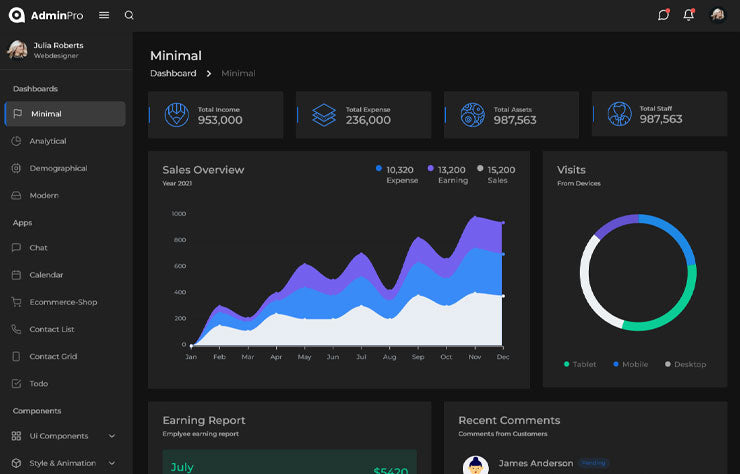Click the user avatar in top bar
Screen dimensions: 740x474
717,15
